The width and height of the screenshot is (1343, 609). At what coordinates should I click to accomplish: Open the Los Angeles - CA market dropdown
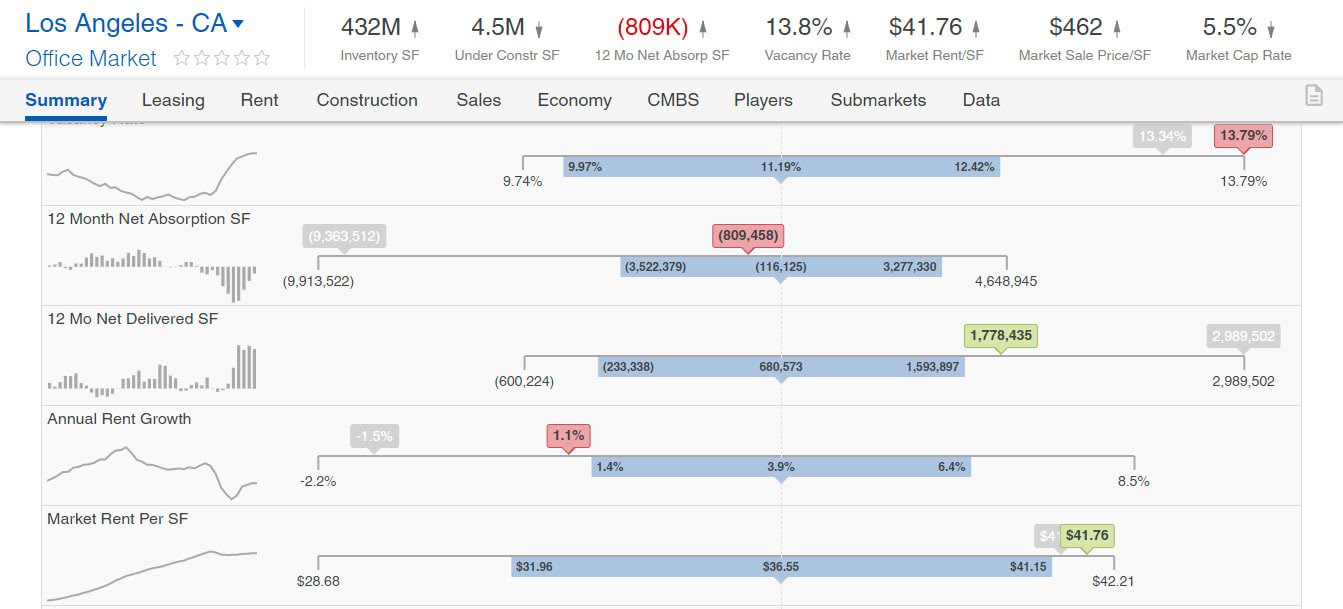[237, 24]
